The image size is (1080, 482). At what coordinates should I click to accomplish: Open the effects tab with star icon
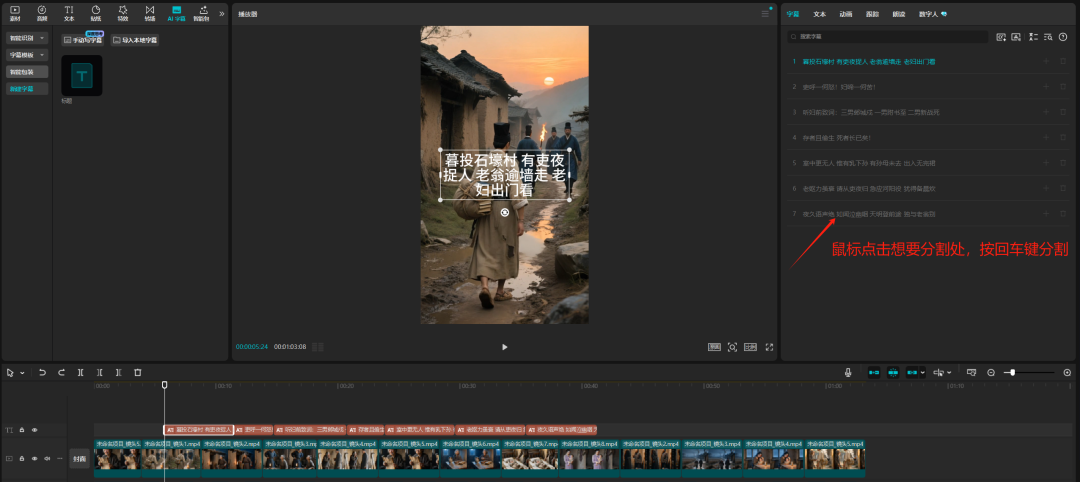[x=123, y=13]
